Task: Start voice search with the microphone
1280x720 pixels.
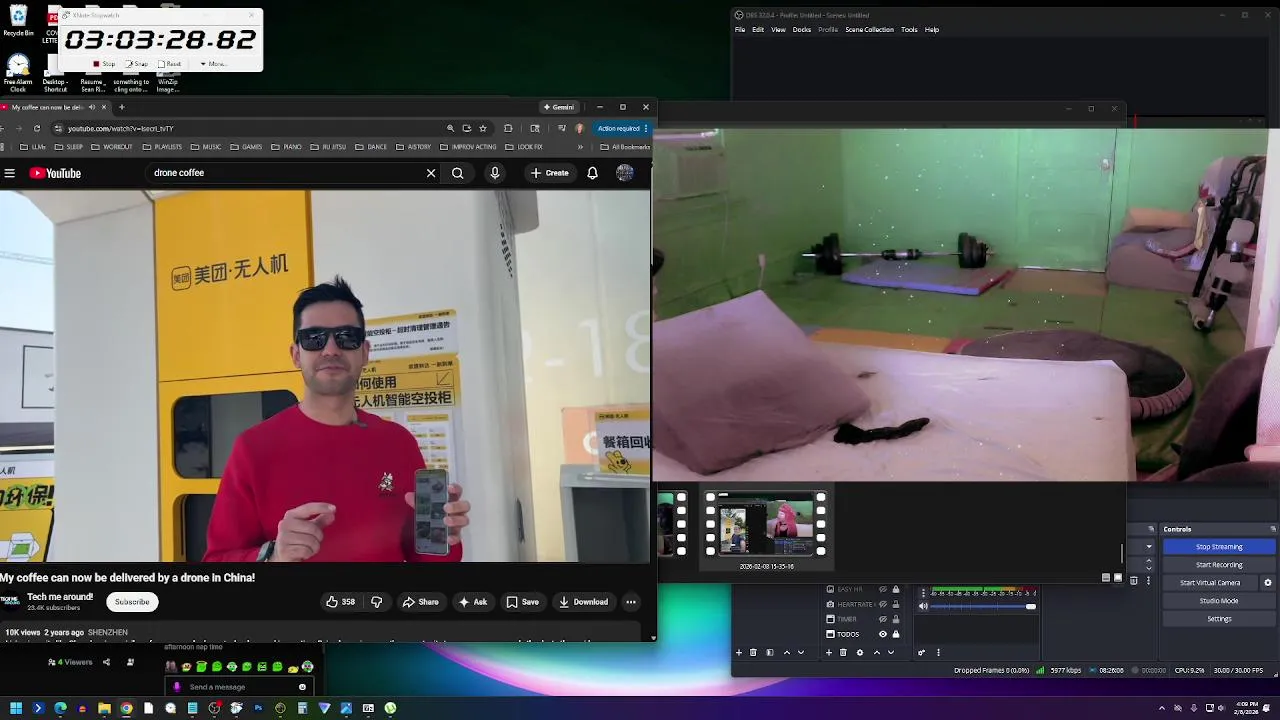Action: click(x=494, y=173)
